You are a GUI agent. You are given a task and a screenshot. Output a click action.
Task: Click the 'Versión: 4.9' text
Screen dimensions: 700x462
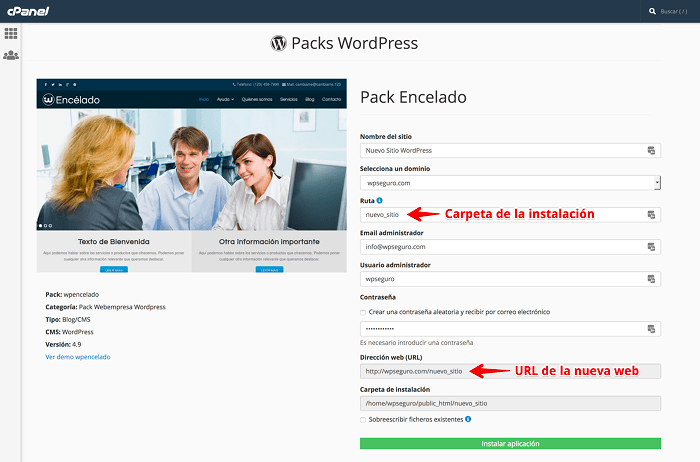pyautogui.click(x=63, y=344)
